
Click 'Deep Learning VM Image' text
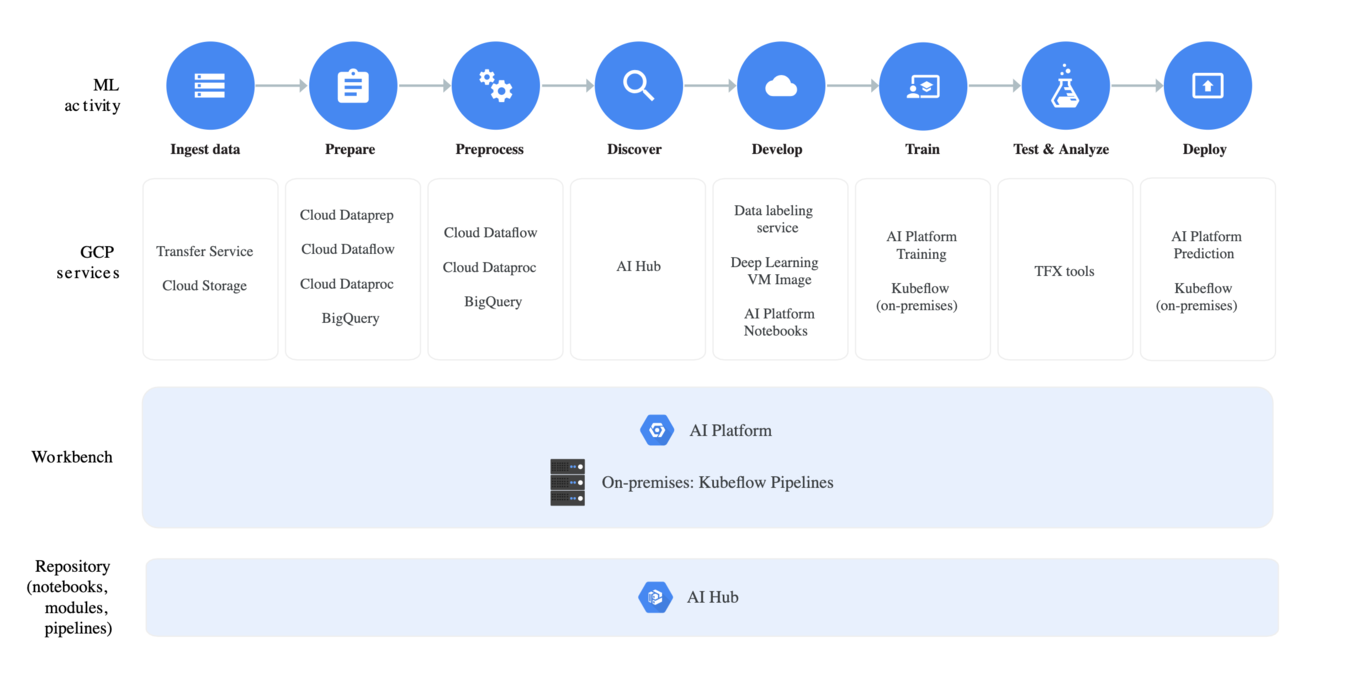pos(775,271)
